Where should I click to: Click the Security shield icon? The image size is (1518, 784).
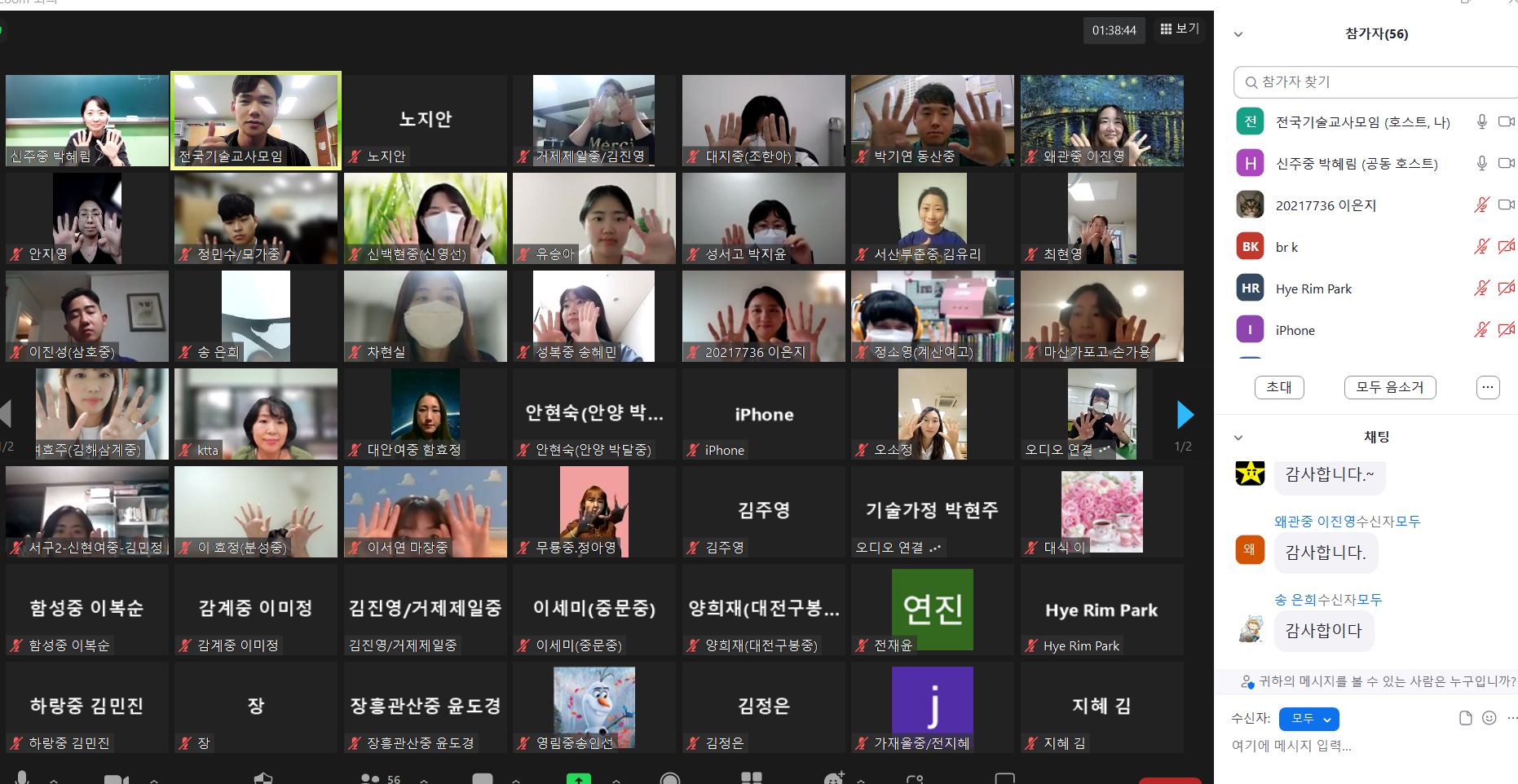[x=263, y=778]
